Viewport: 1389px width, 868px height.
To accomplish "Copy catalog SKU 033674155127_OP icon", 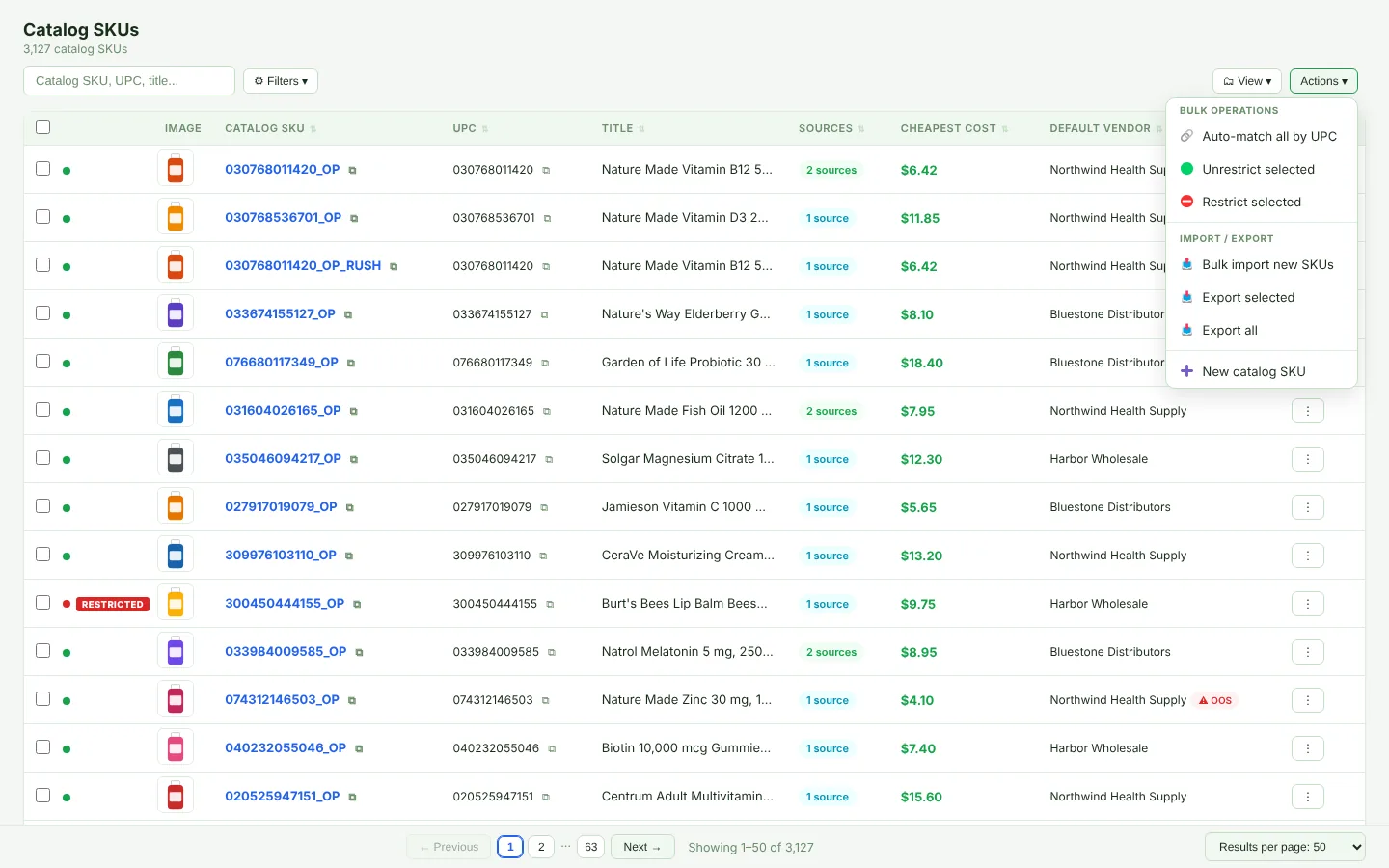I will pos(348,315).
